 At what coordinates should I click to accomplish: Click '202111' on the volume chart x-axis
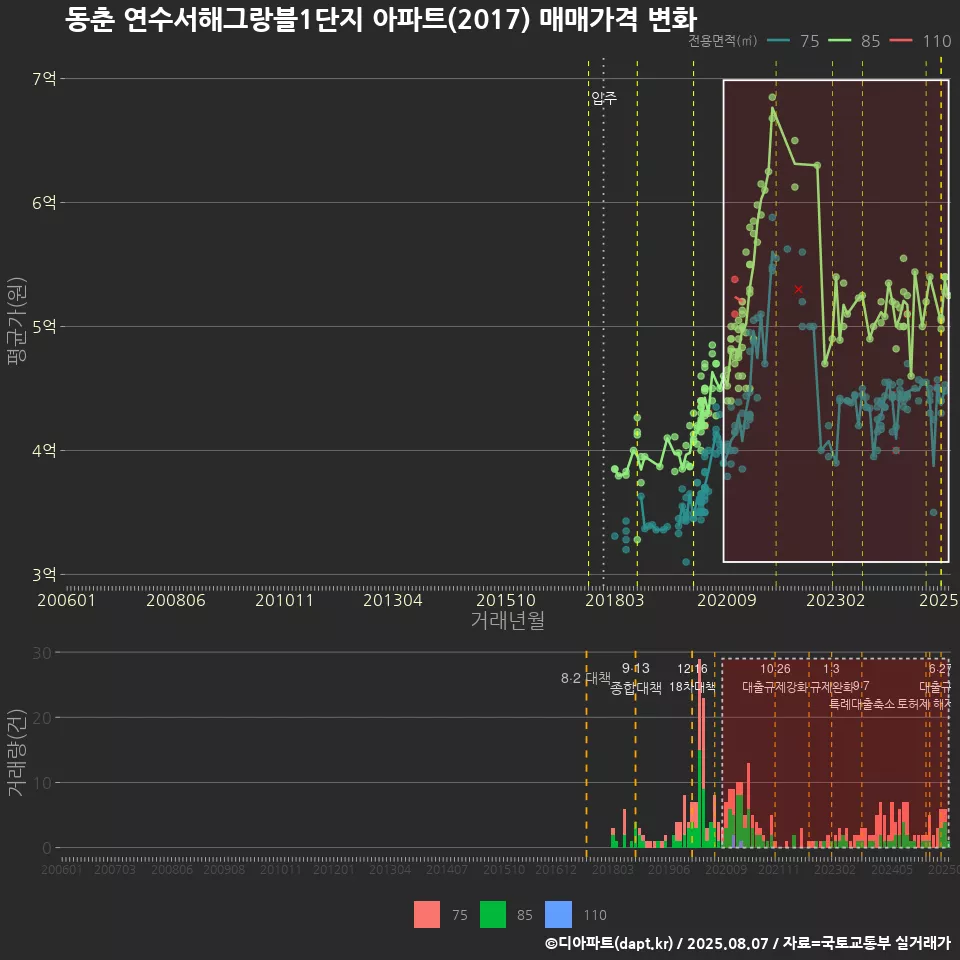(779, 869)
